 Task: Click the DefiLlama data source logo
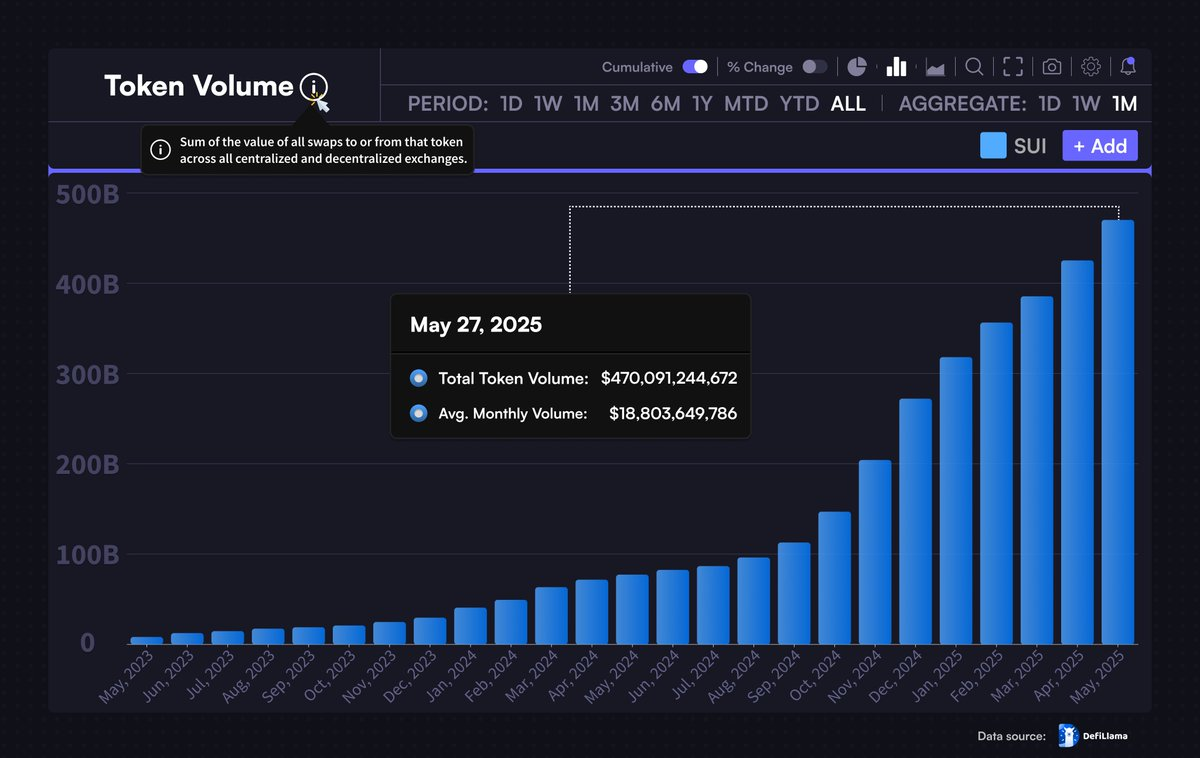click(1066, 736)
